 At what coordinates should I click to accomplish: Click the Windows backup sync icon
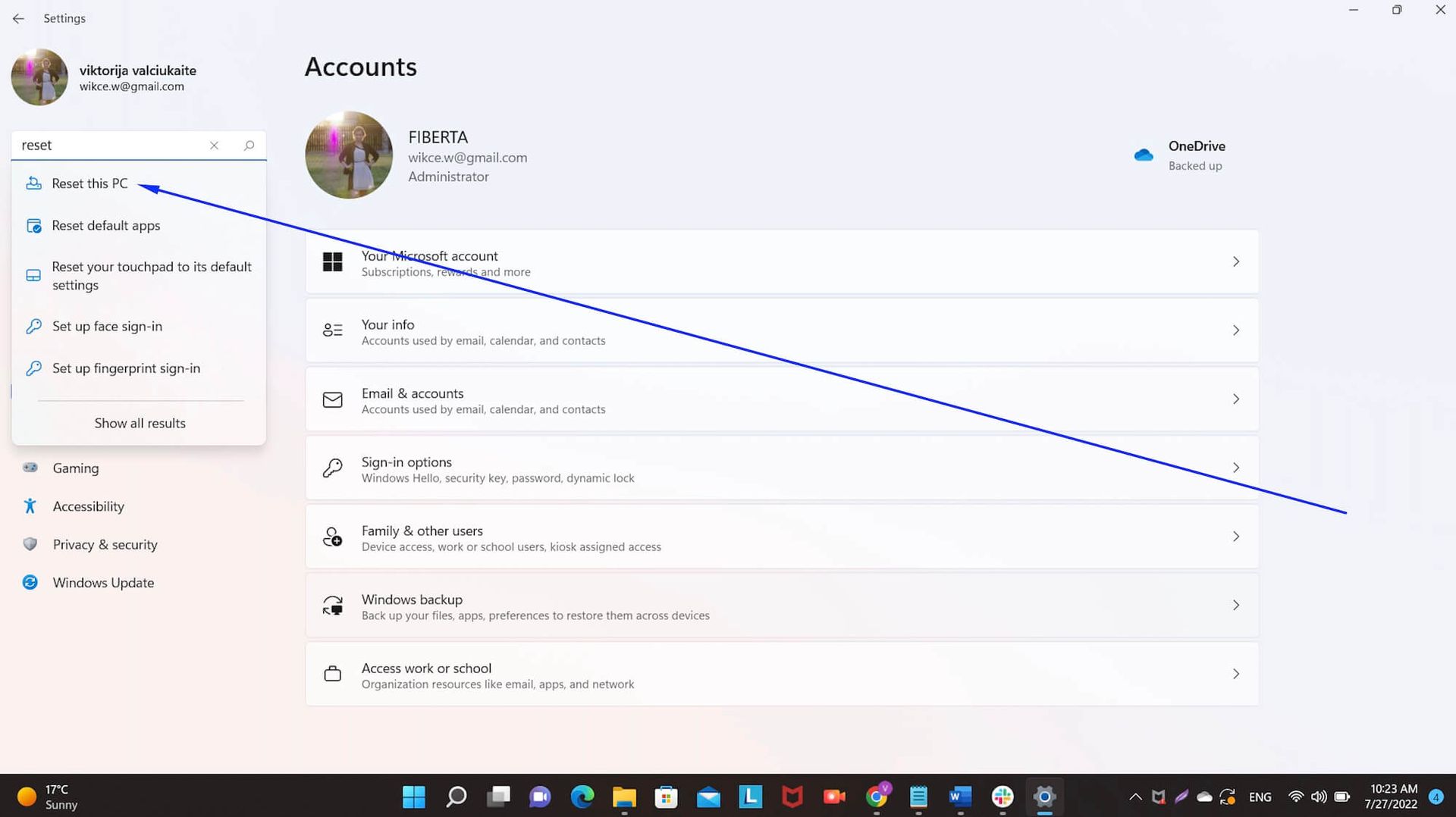tap(333, 606)
